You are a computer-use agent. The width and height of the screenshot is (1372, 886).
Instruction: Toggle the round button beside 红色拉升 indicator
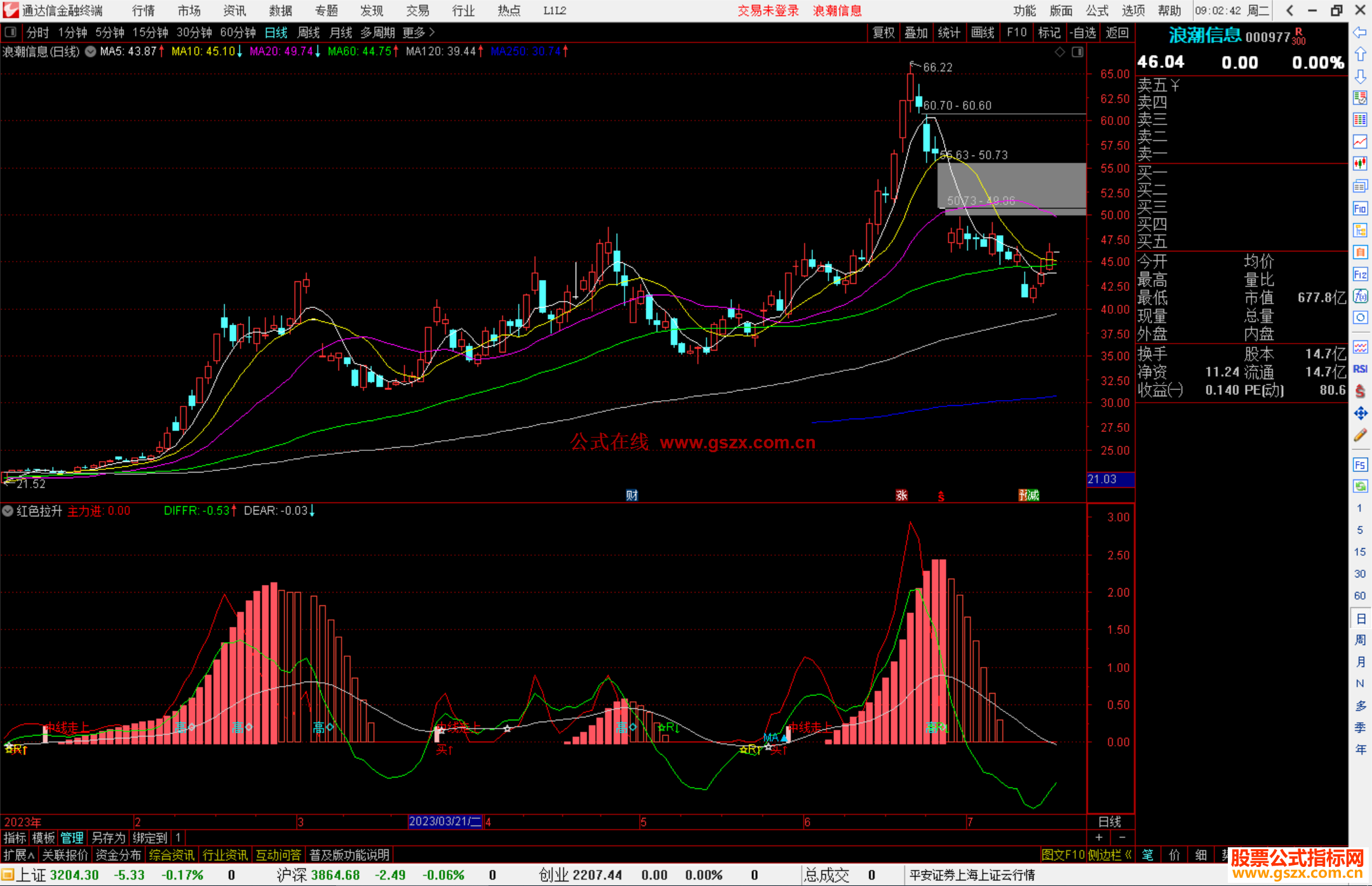[x=8, y=511]
